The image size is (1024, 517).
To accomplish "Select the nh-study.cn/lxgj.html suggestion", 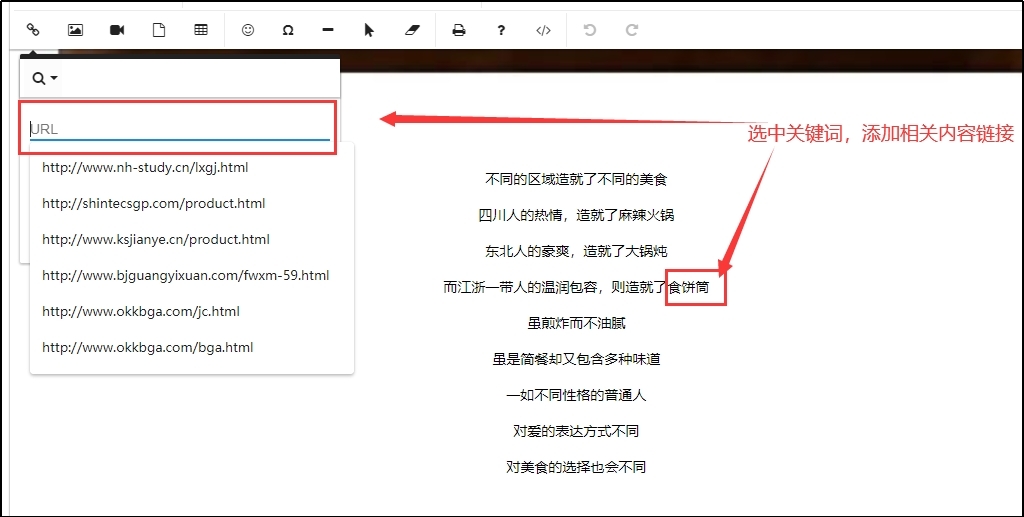I will click(145, 168).
